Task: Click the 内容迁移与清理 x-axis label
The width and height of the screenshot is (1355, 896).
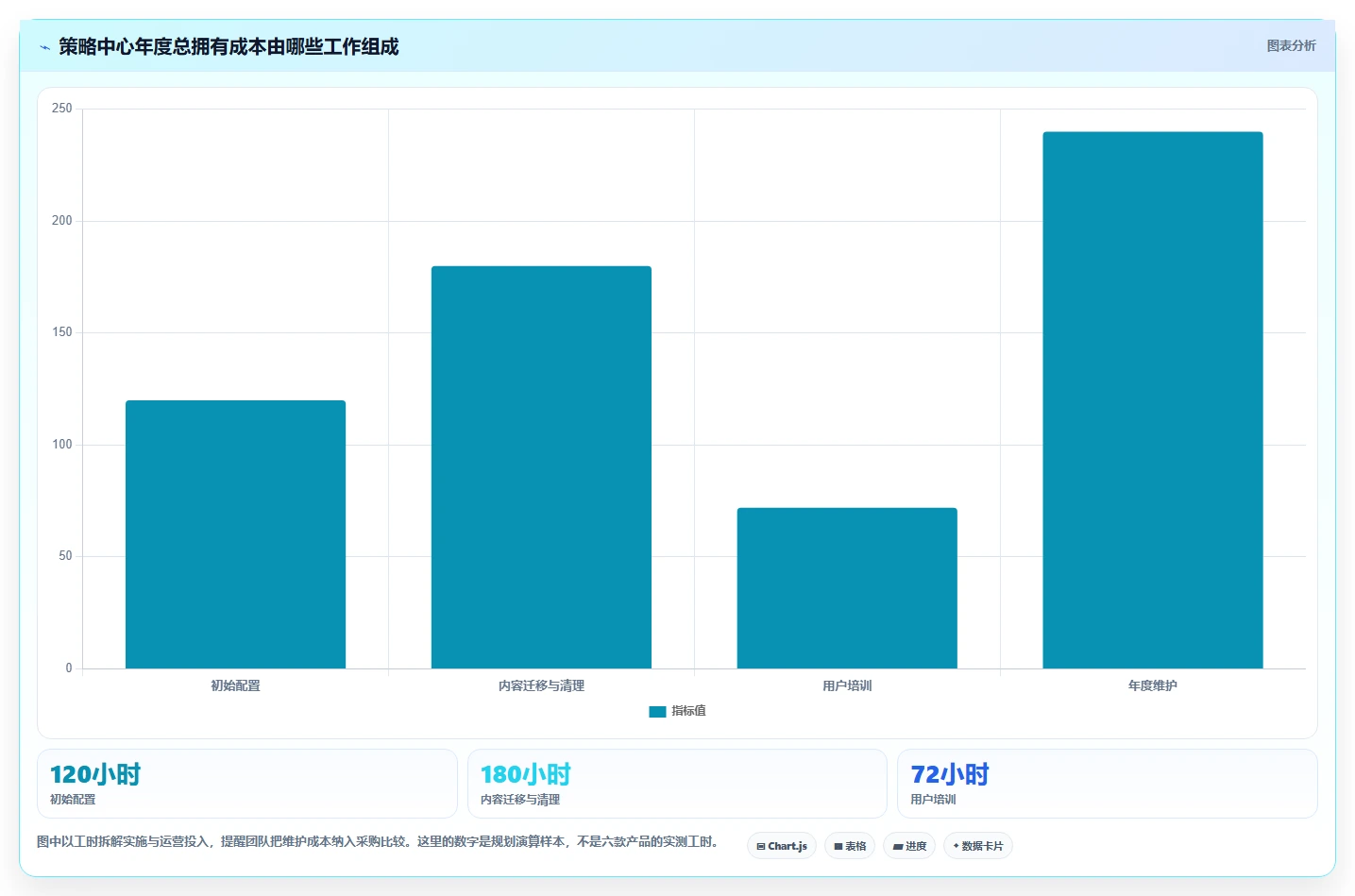Action: pyautogui.click(x=541, y=685)
